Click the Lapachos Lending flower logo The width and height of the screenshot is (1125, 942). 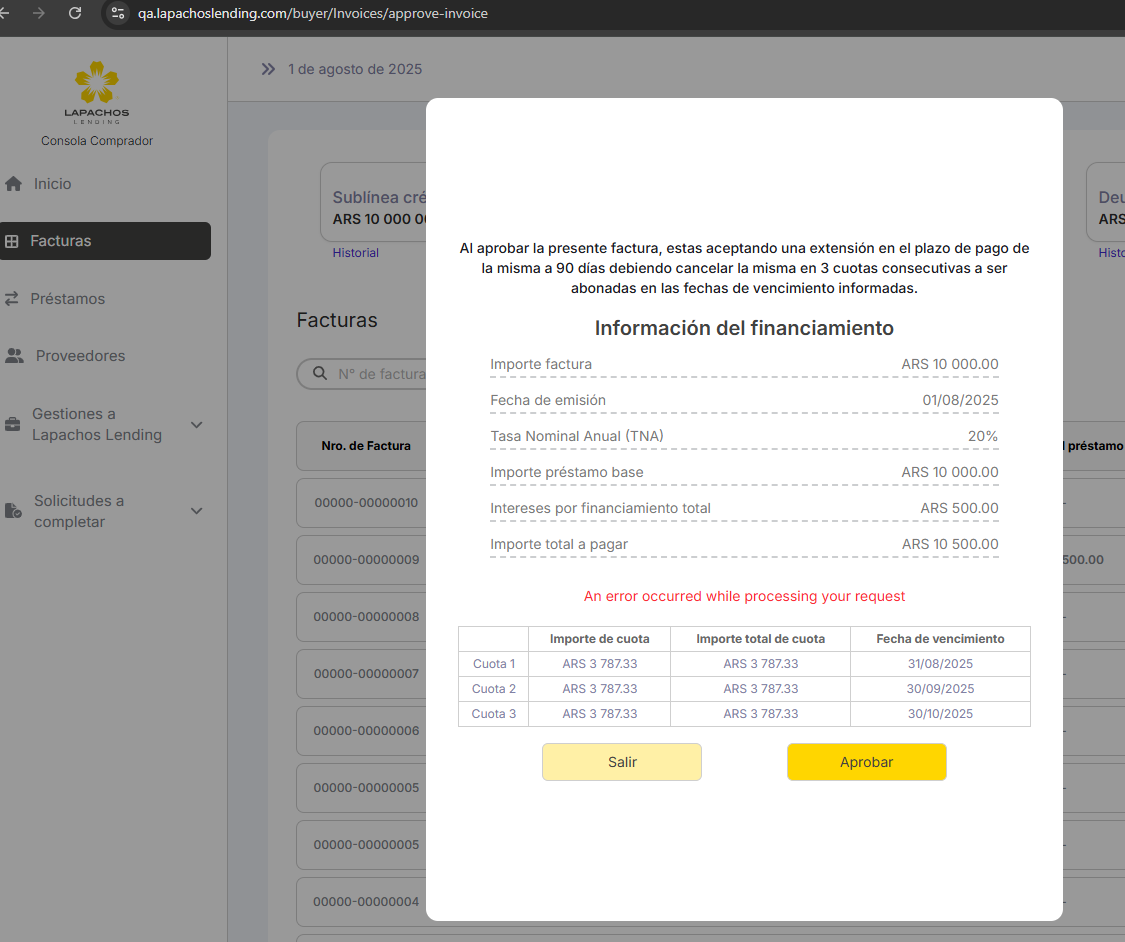(x=96, y=84)
